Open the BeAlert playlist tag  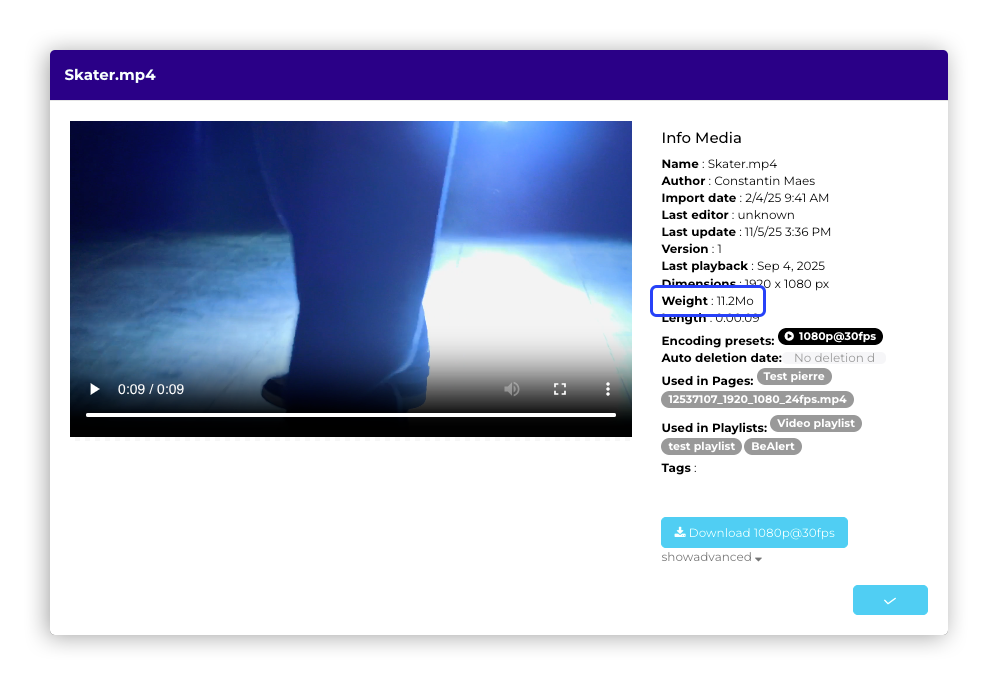[772, 446]
